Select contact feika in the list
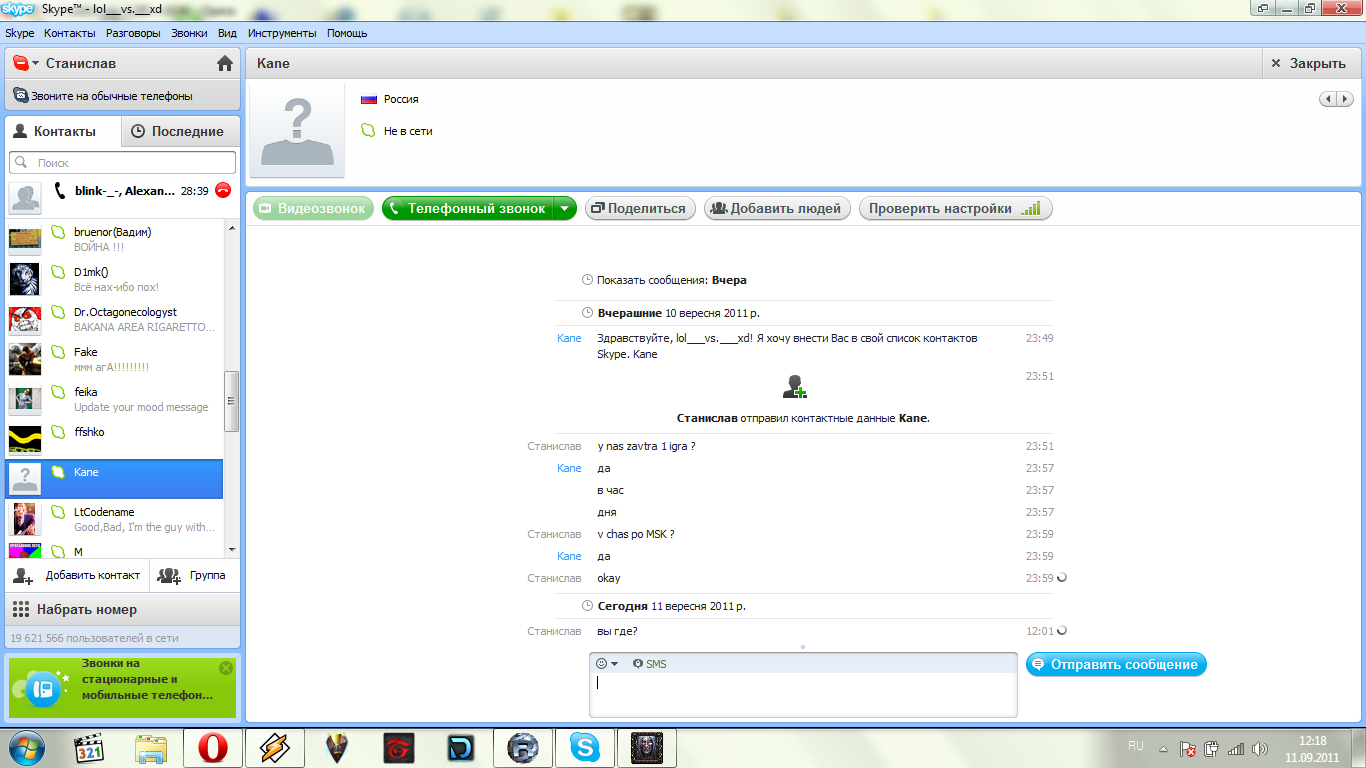 (115, 399)
